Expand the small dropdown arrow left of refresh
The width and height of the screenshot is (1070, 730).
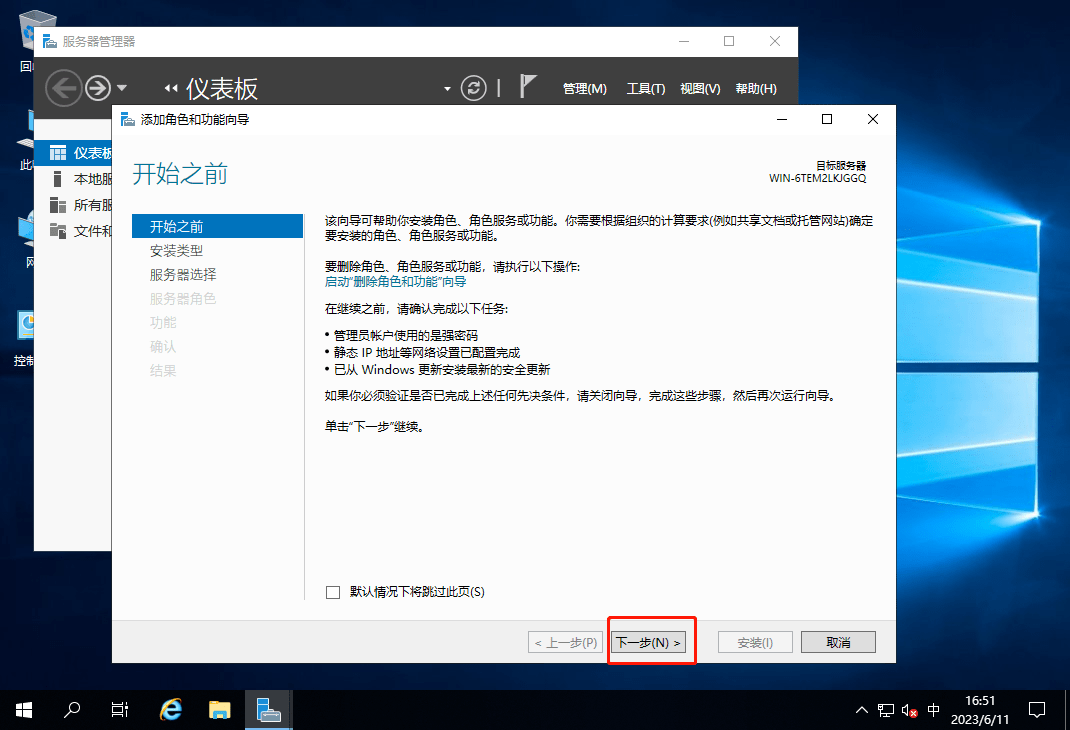[x=447, y=89]
